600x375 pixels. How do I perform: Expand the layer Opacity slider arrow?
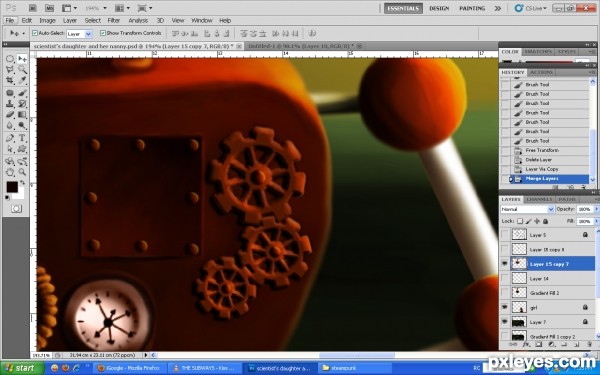click(595, 209)
